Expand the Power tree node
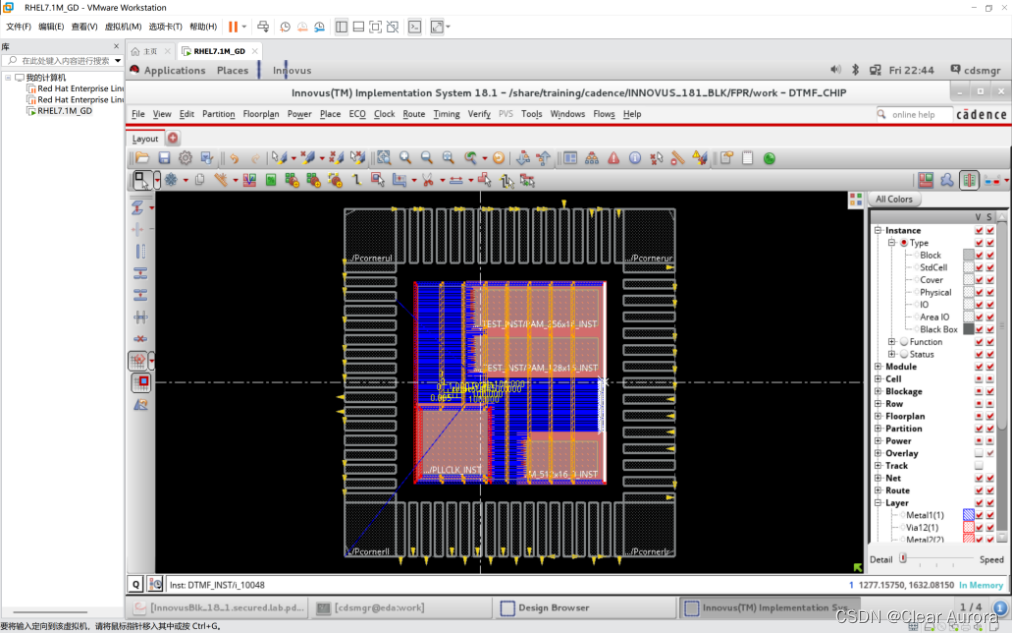The height and width of the screenshot is (633, 1013). tap(879, 441)
